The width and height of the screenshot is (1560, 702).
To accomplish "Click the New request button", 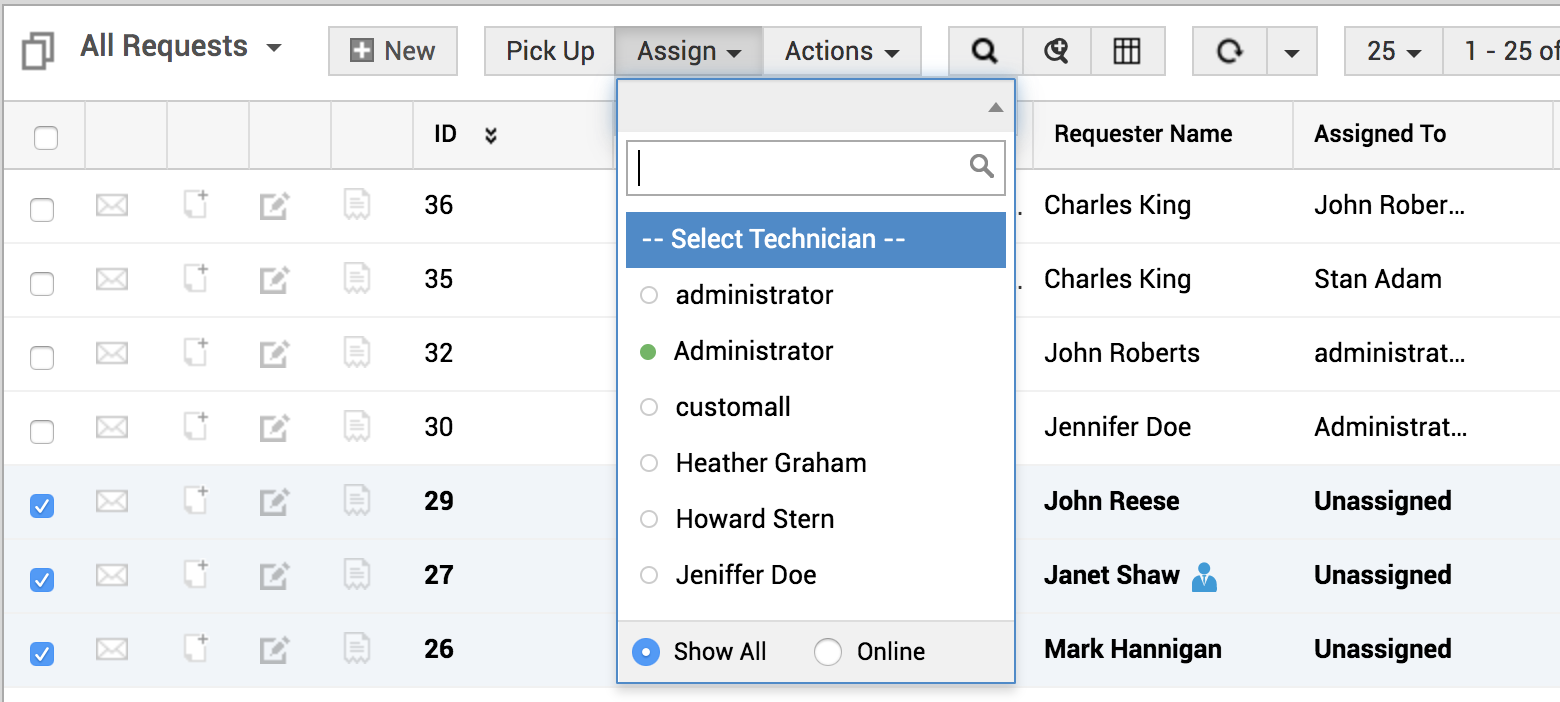I will 393,51.
